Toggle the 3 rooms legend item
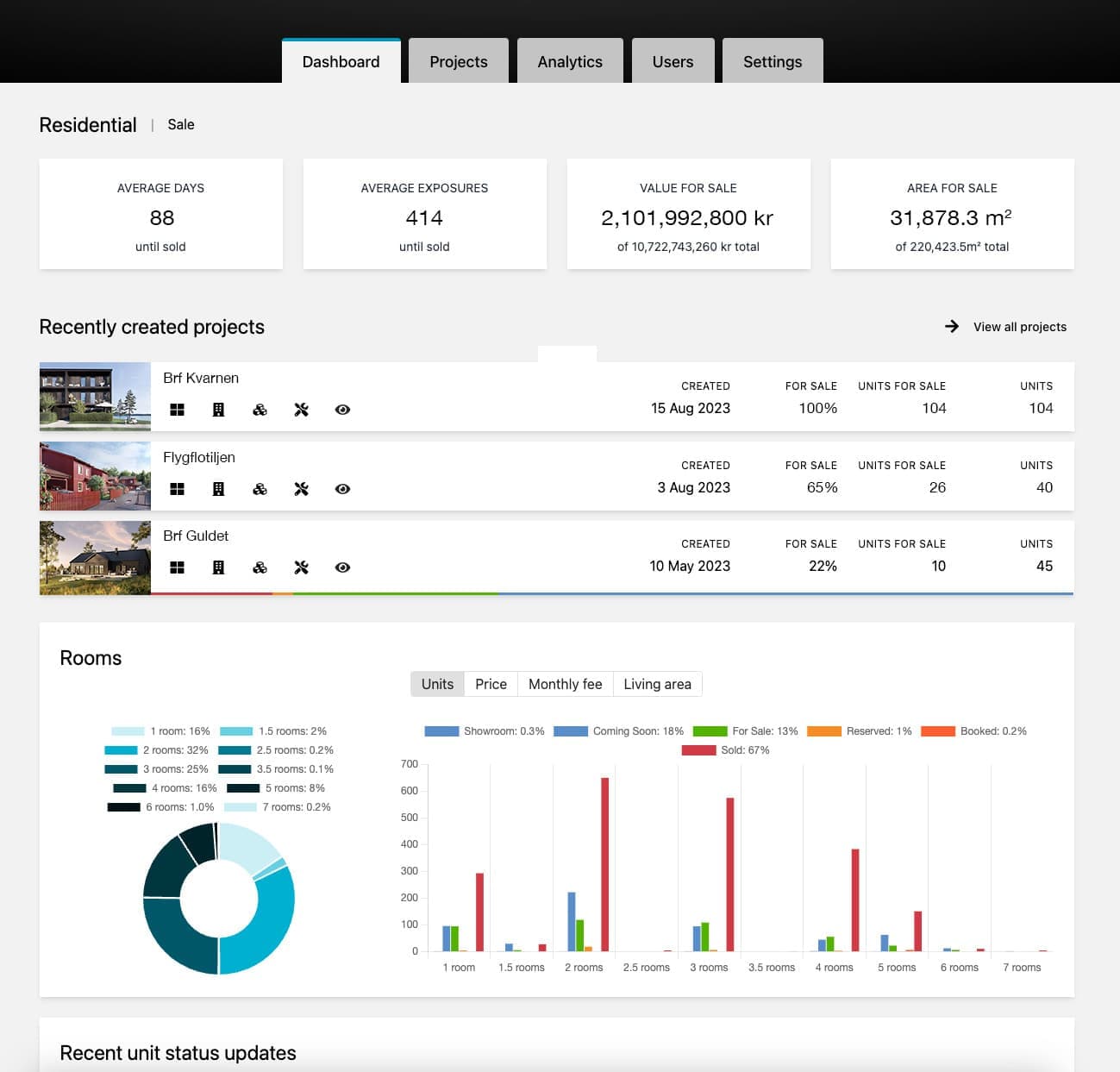1120x1072 pixels. pos(156,769)
